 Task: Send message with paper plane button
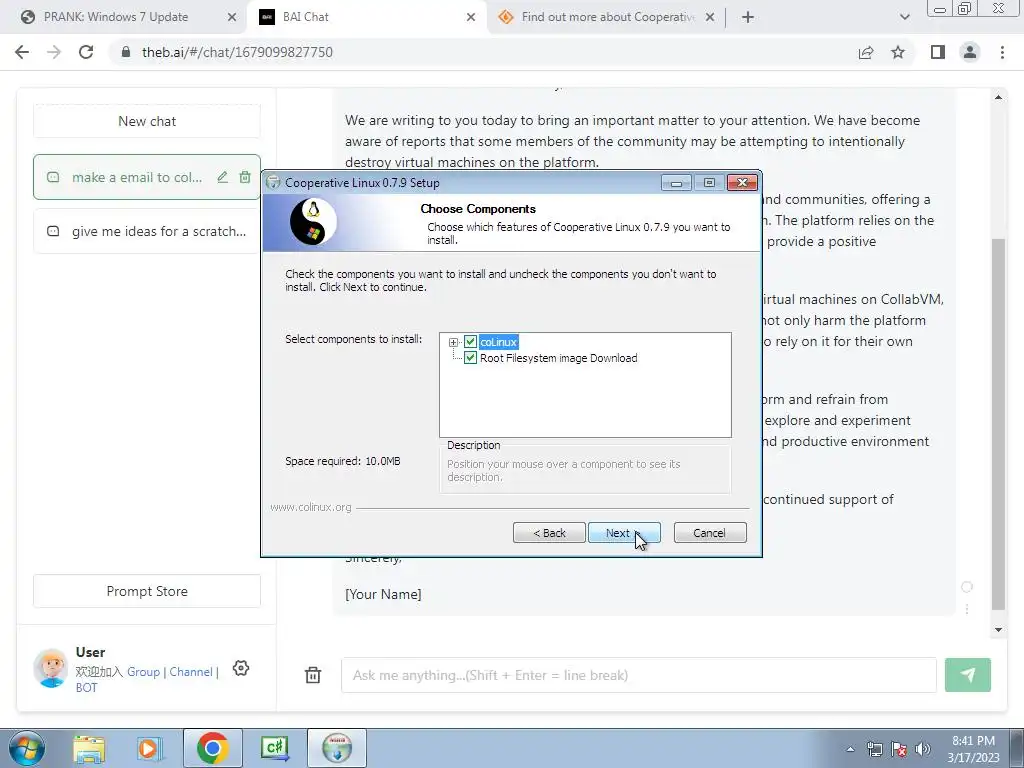tap(967, 675)
